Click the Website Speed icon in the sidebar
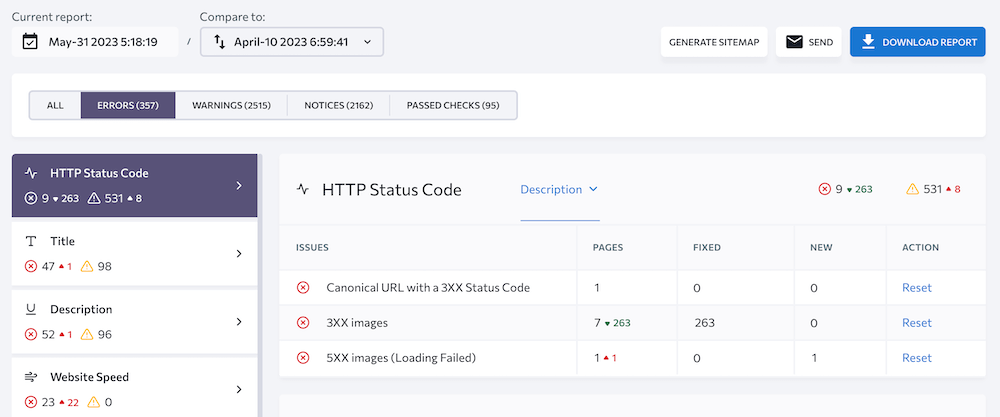 tap(31, 377)
